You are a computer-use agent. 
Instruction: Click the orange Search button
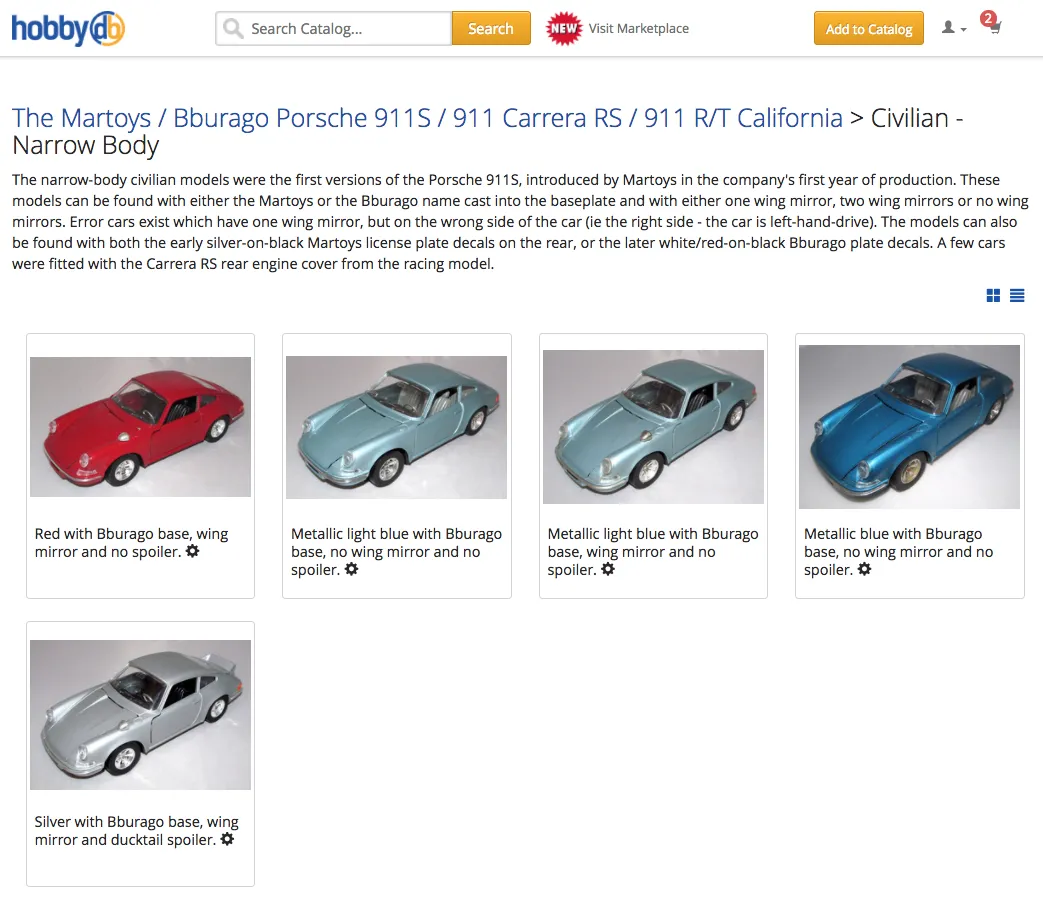click(x=491, y=29)
